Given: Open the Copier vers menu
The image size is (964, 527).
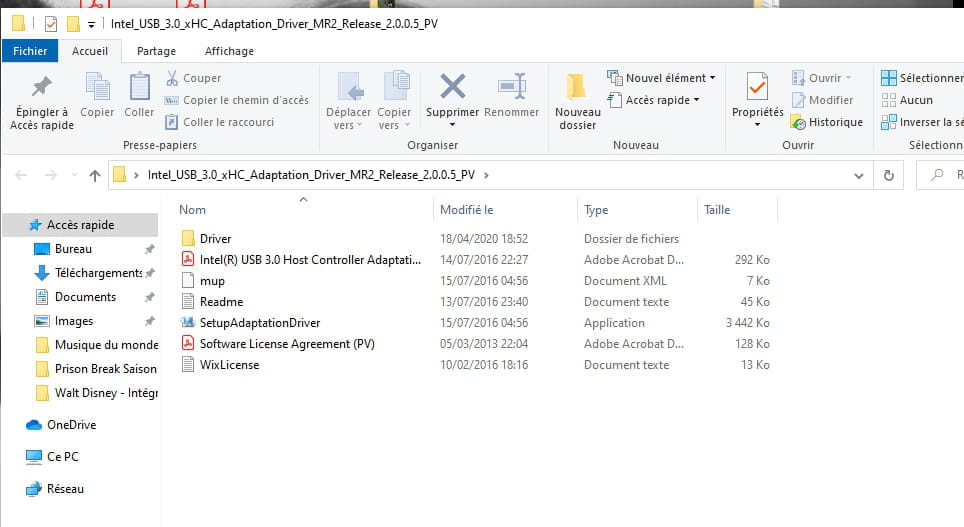Looking at the screenshot, I should coord(394,102).
